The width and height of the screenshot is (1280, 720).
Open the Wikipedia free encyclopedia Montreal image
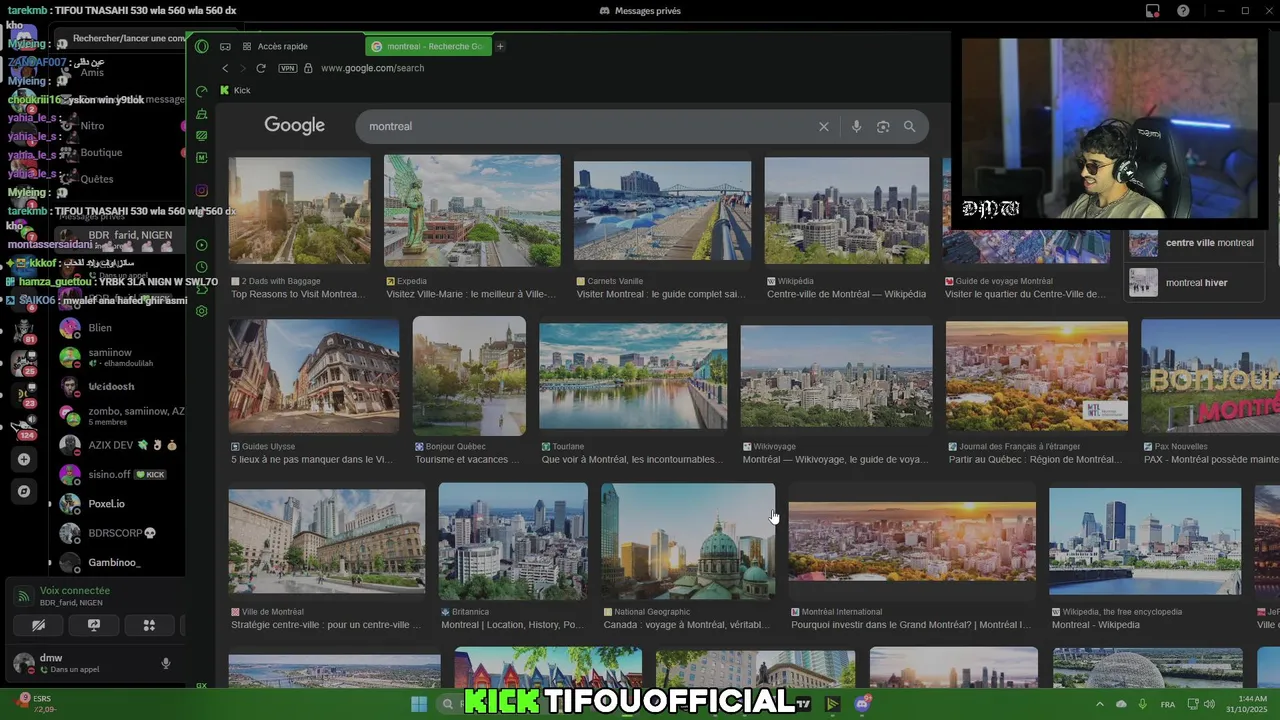(x=1145, y=541)
